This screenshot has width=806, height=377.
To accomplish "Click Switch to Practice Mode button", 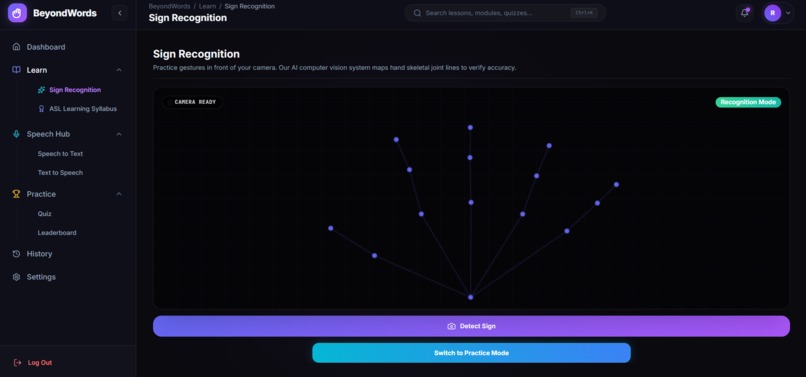I will click(x=471, y=353).
